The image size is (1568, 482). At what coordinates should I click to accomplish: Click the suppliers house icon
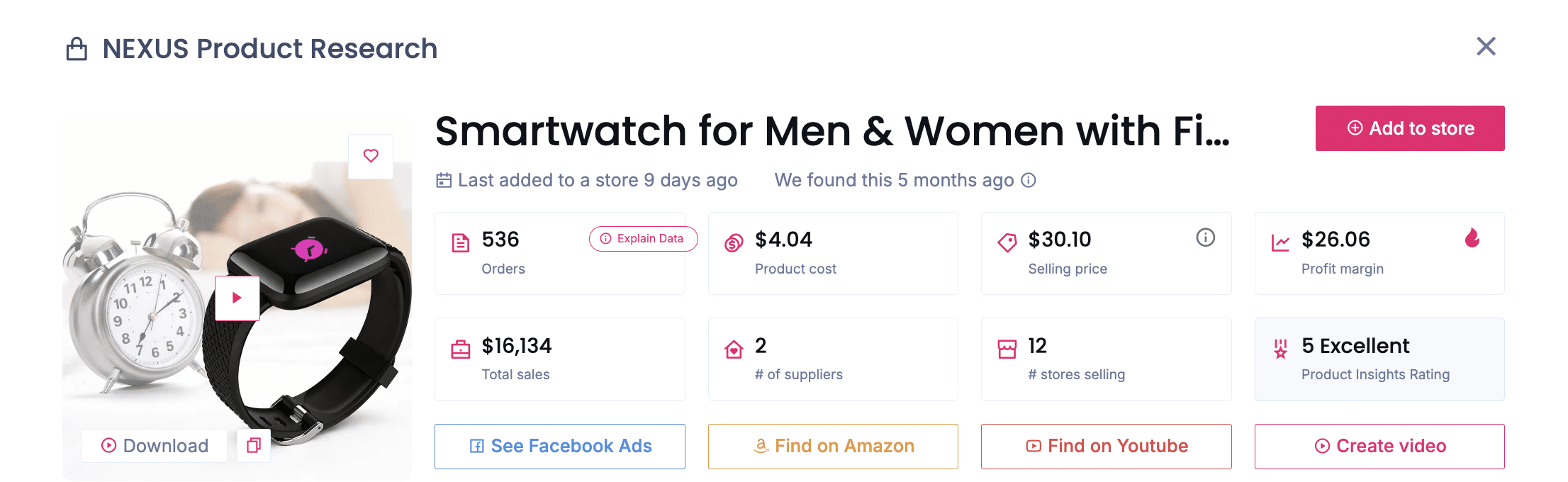click(734, 349)
